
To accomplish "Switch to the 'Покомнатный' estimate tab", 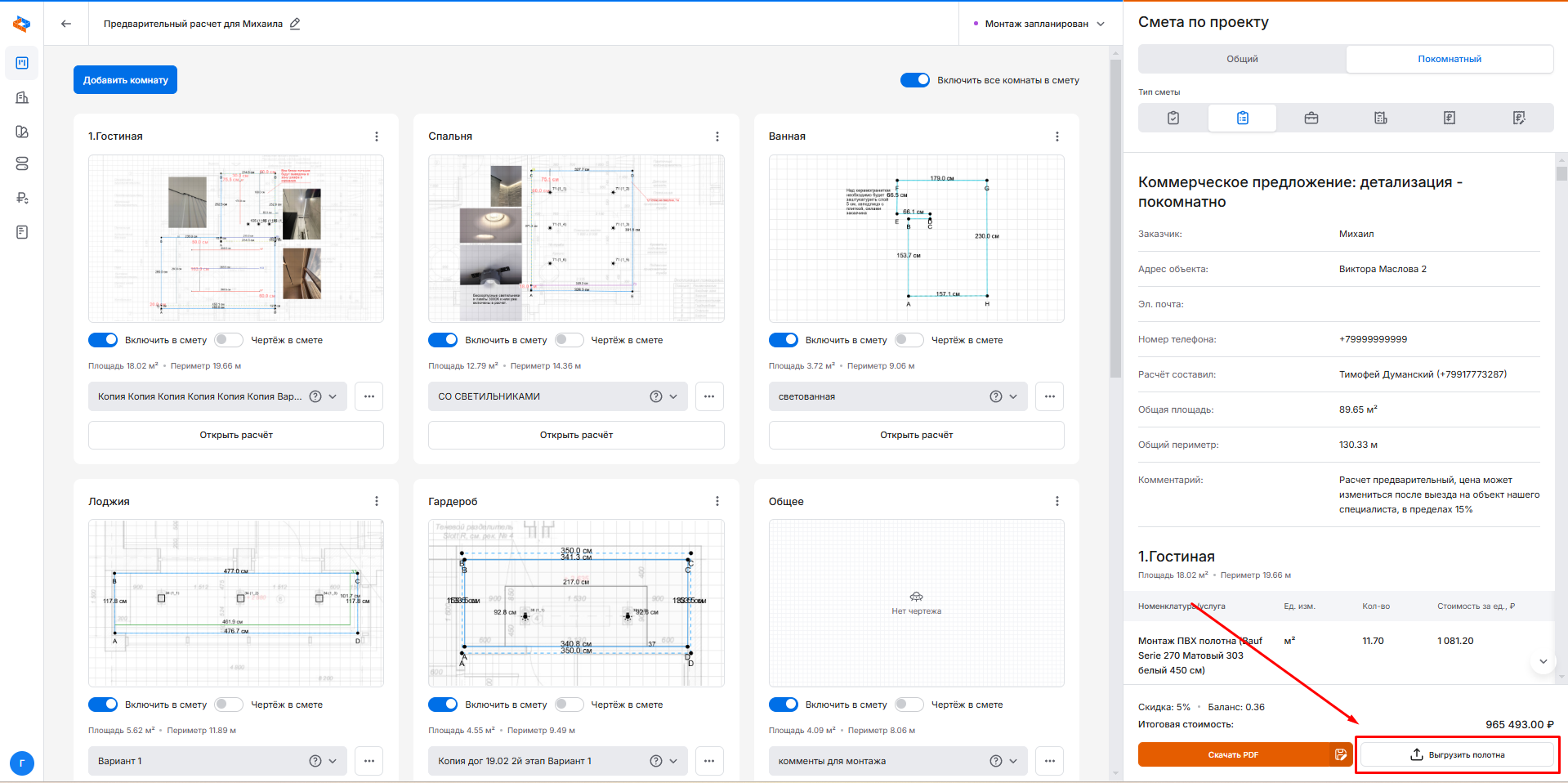I will point(1449,59).
